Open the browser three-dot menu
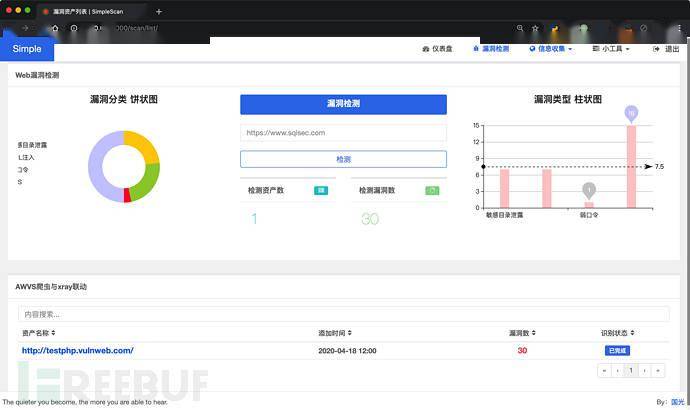Screen dimensions: 690x410 coord(679,28)
